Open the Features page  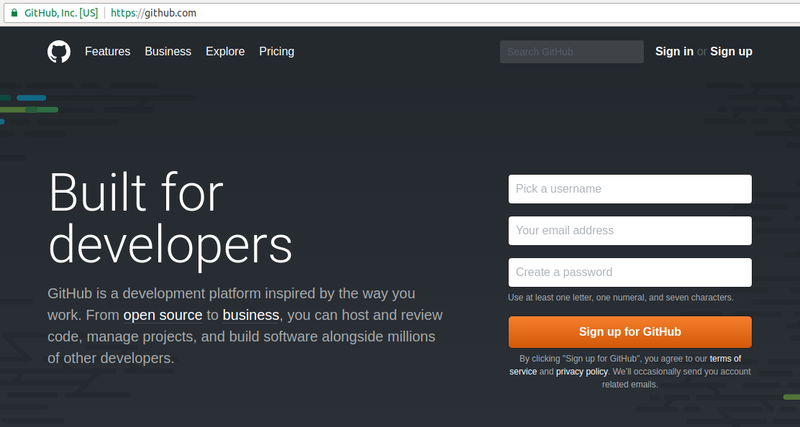tap(107, 52)
